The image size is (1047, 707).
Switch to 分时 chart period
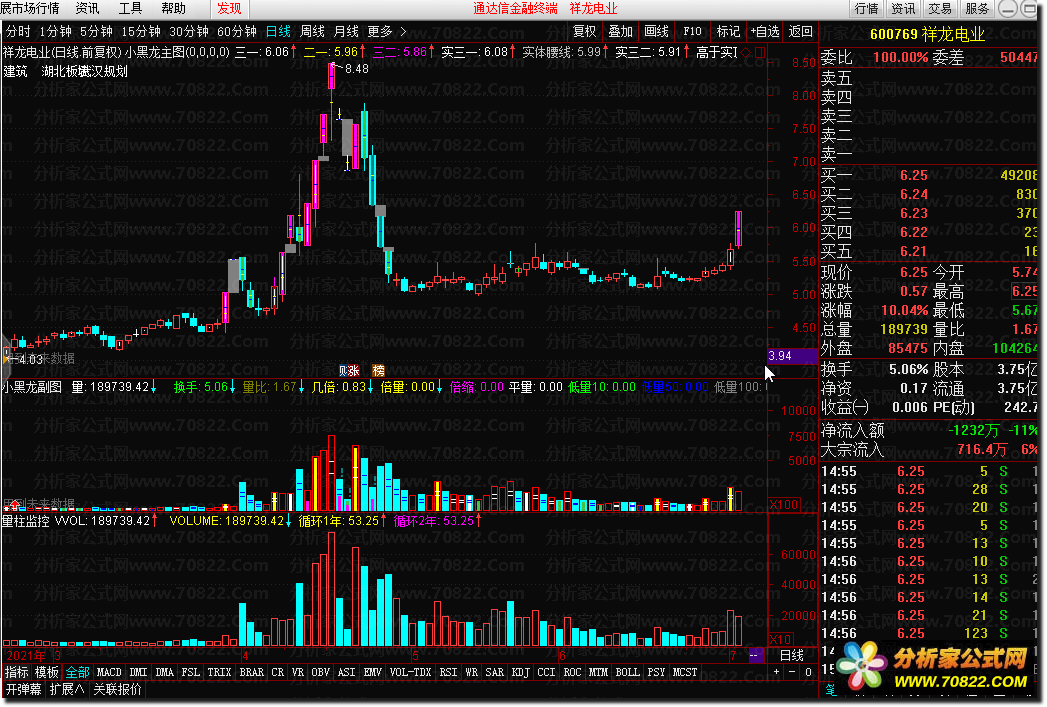coord(18,31)
